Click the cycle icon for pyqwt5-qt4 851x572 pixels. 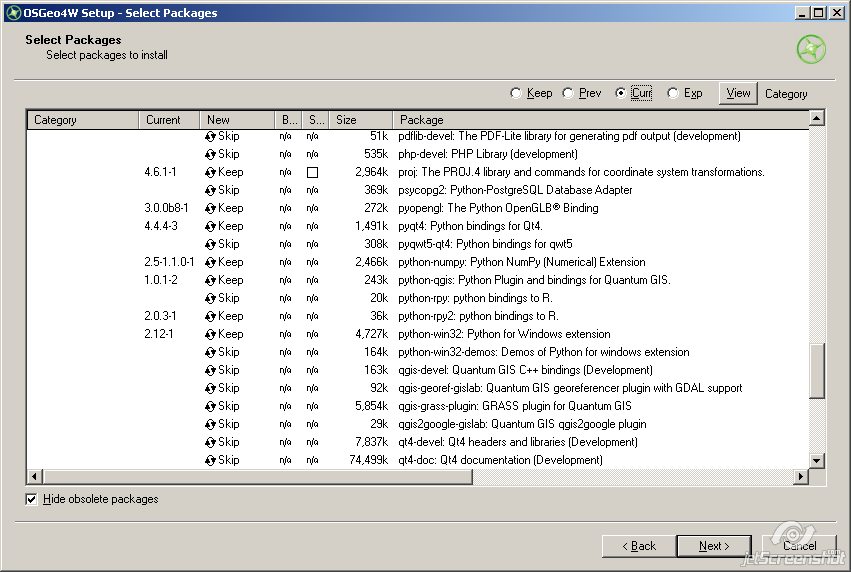pyautogui.click(x=211, y=244)
